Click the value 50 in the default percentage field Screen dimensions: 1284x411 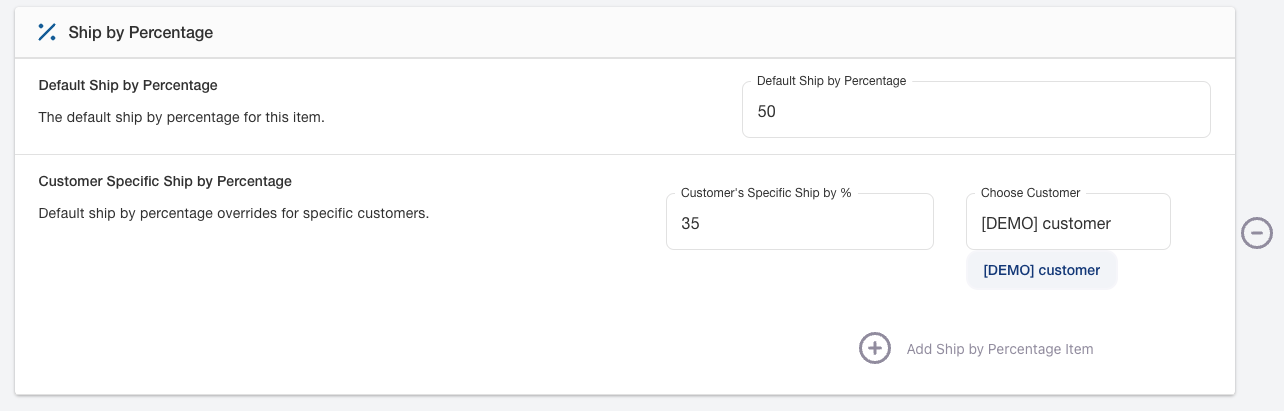point(766,112)
